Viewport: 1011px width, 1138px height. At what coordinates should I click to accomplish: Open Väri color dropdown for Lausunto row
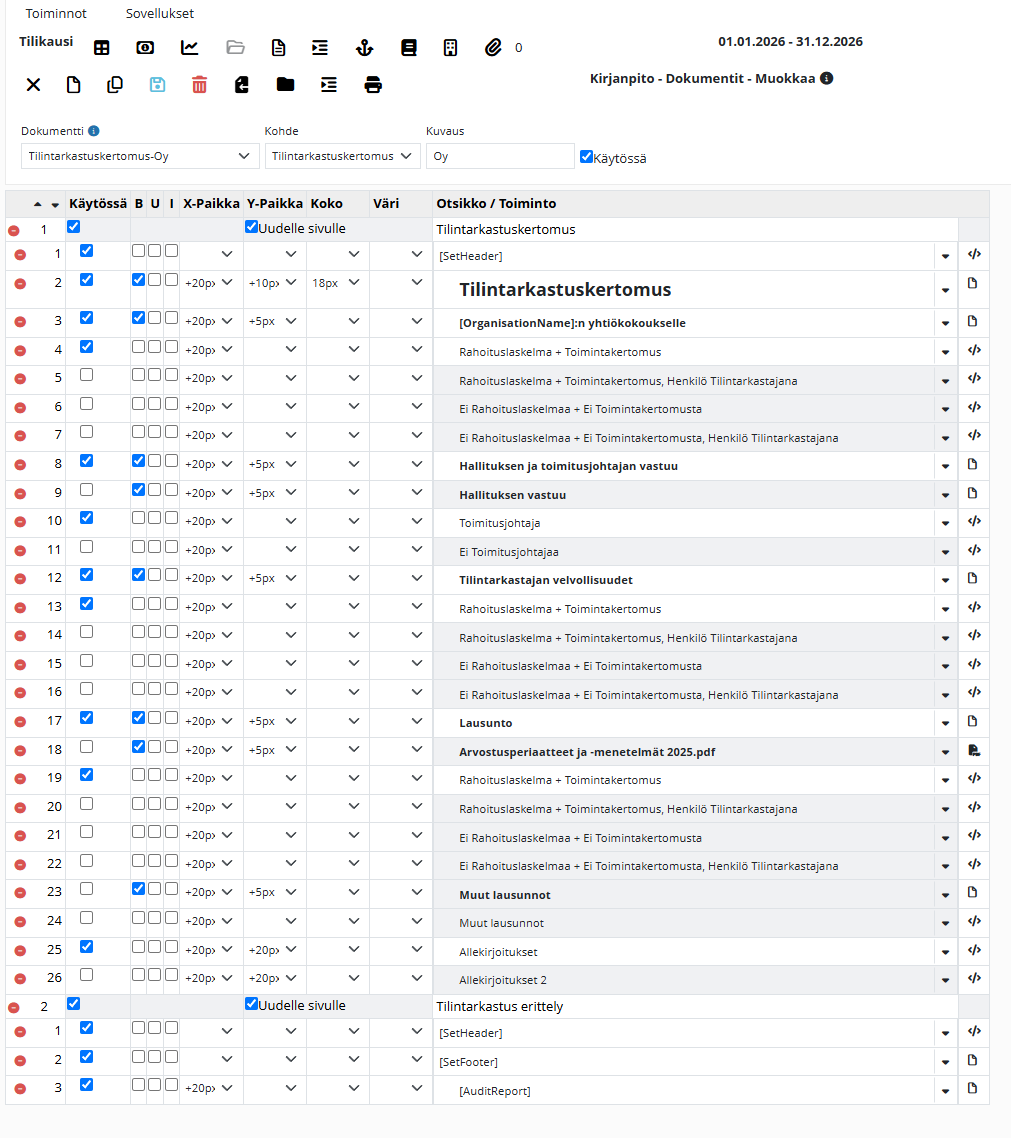(400, 721)
